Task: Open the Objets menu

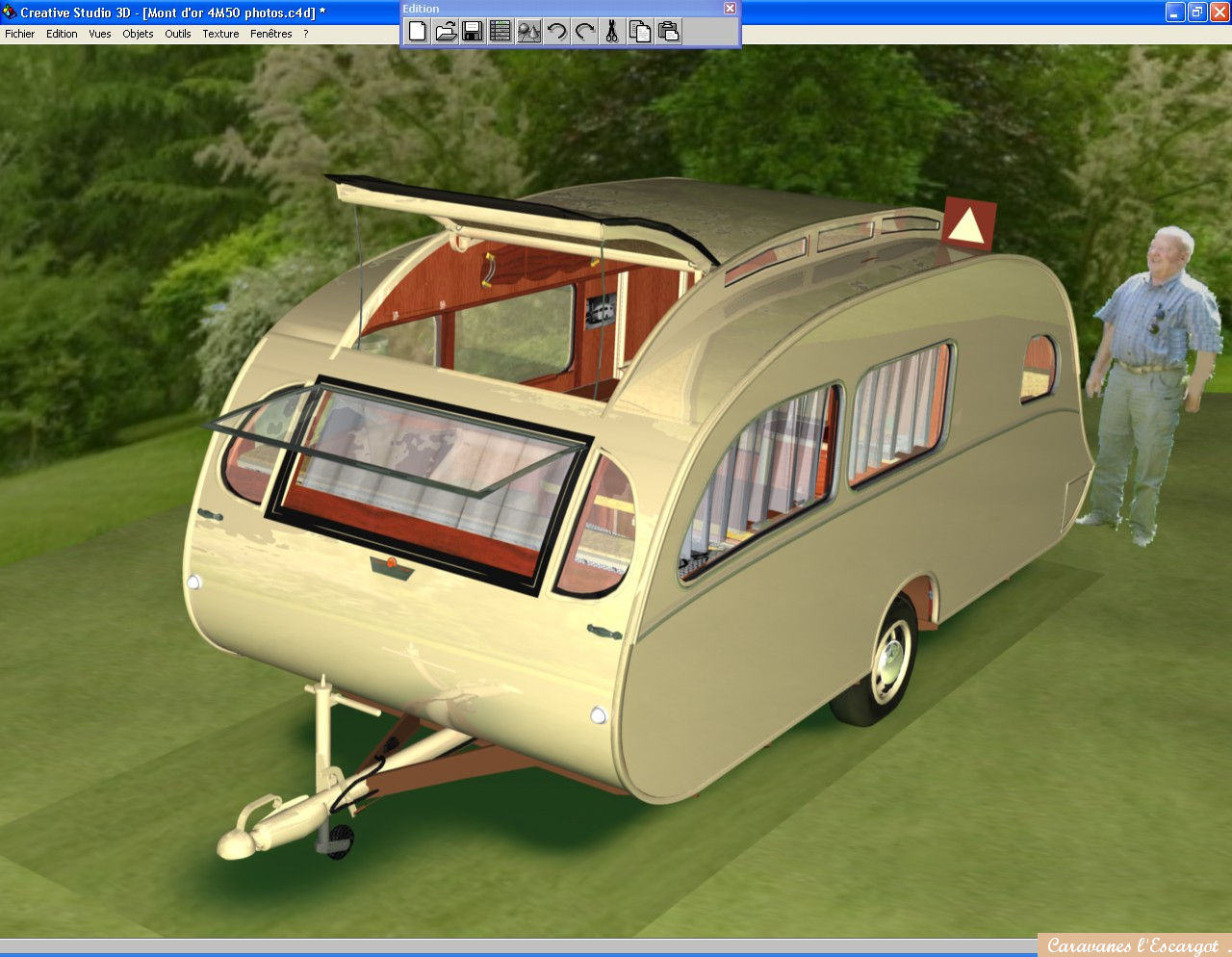Action: click(x=138, y=34)
